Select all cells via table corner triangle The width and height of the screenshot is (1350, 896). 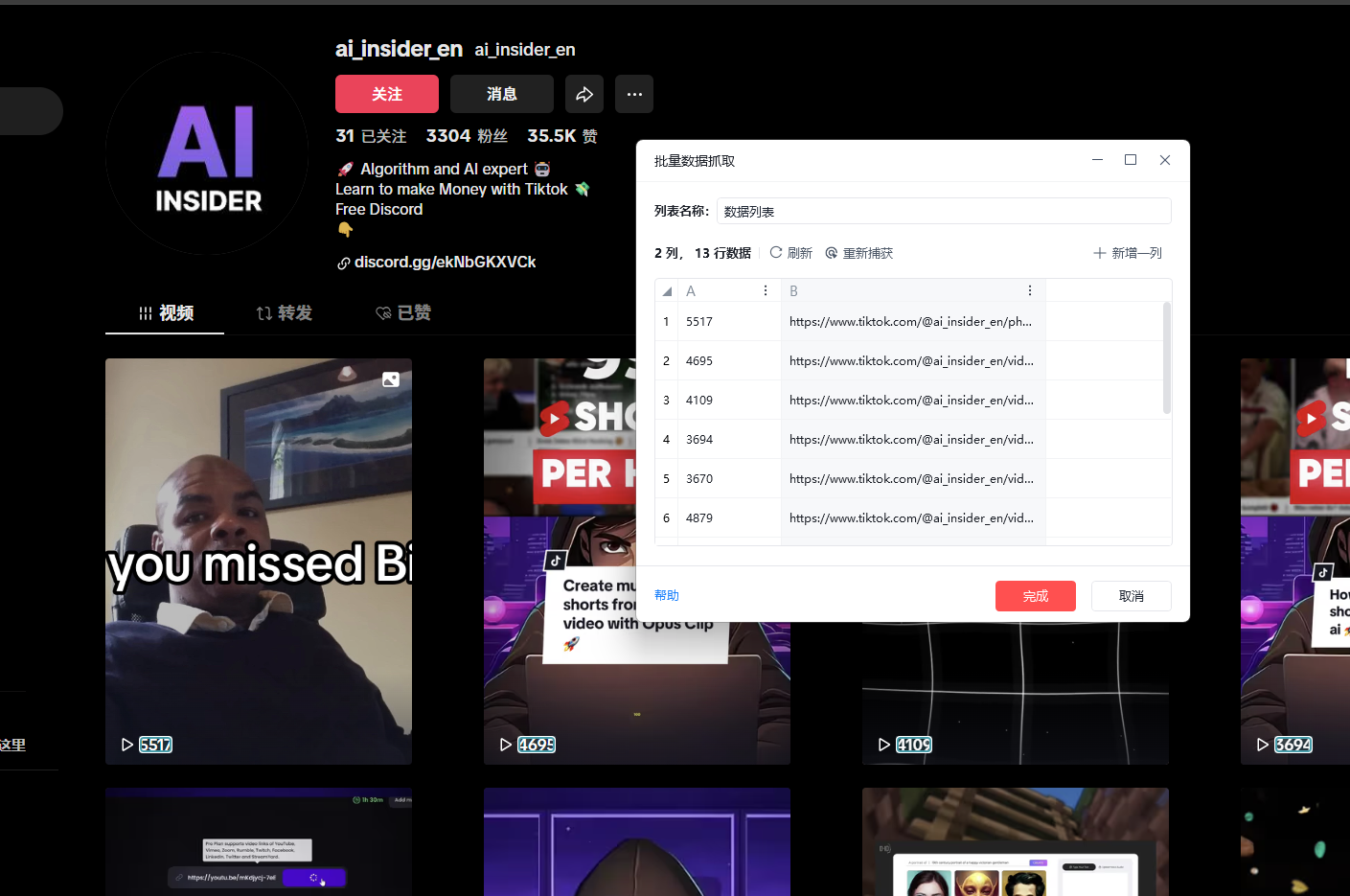(x=667, y=291)
